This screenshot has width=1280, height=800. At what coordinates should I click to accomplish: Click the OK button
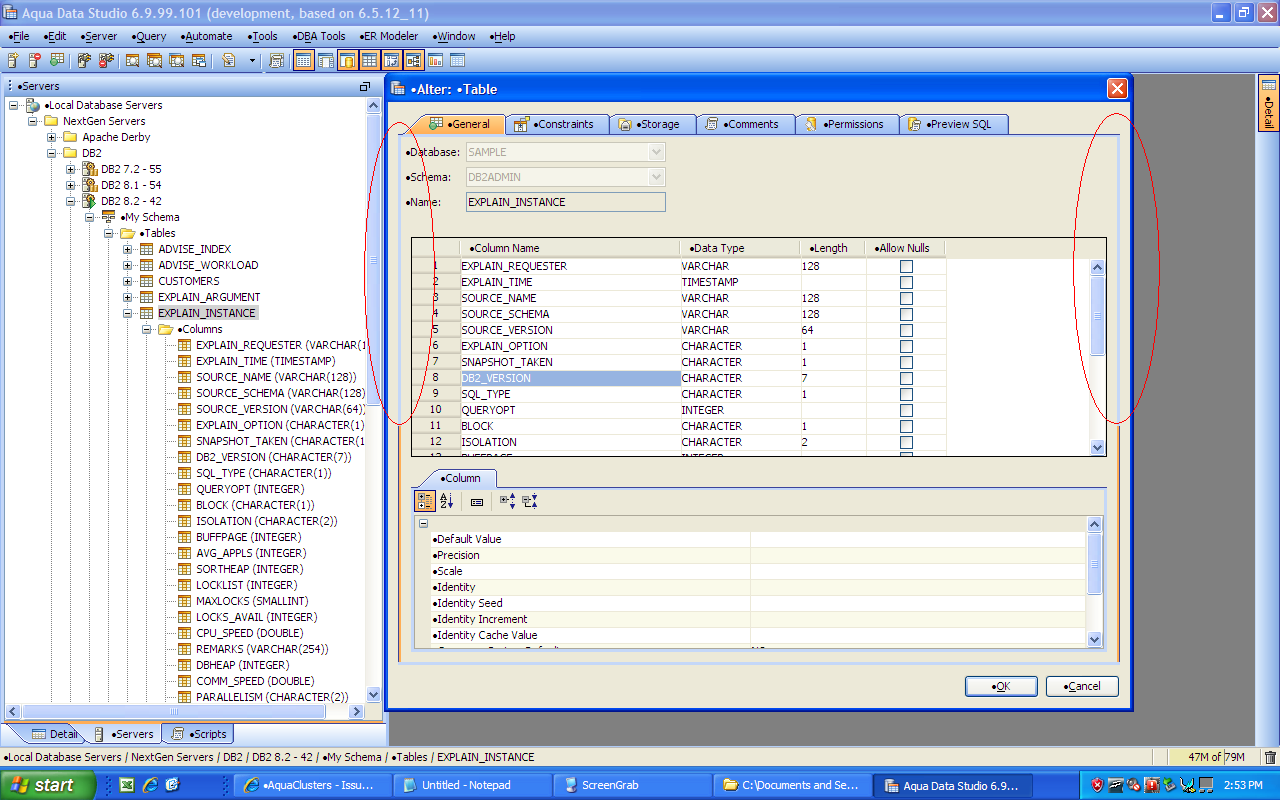coord(1001,686)
